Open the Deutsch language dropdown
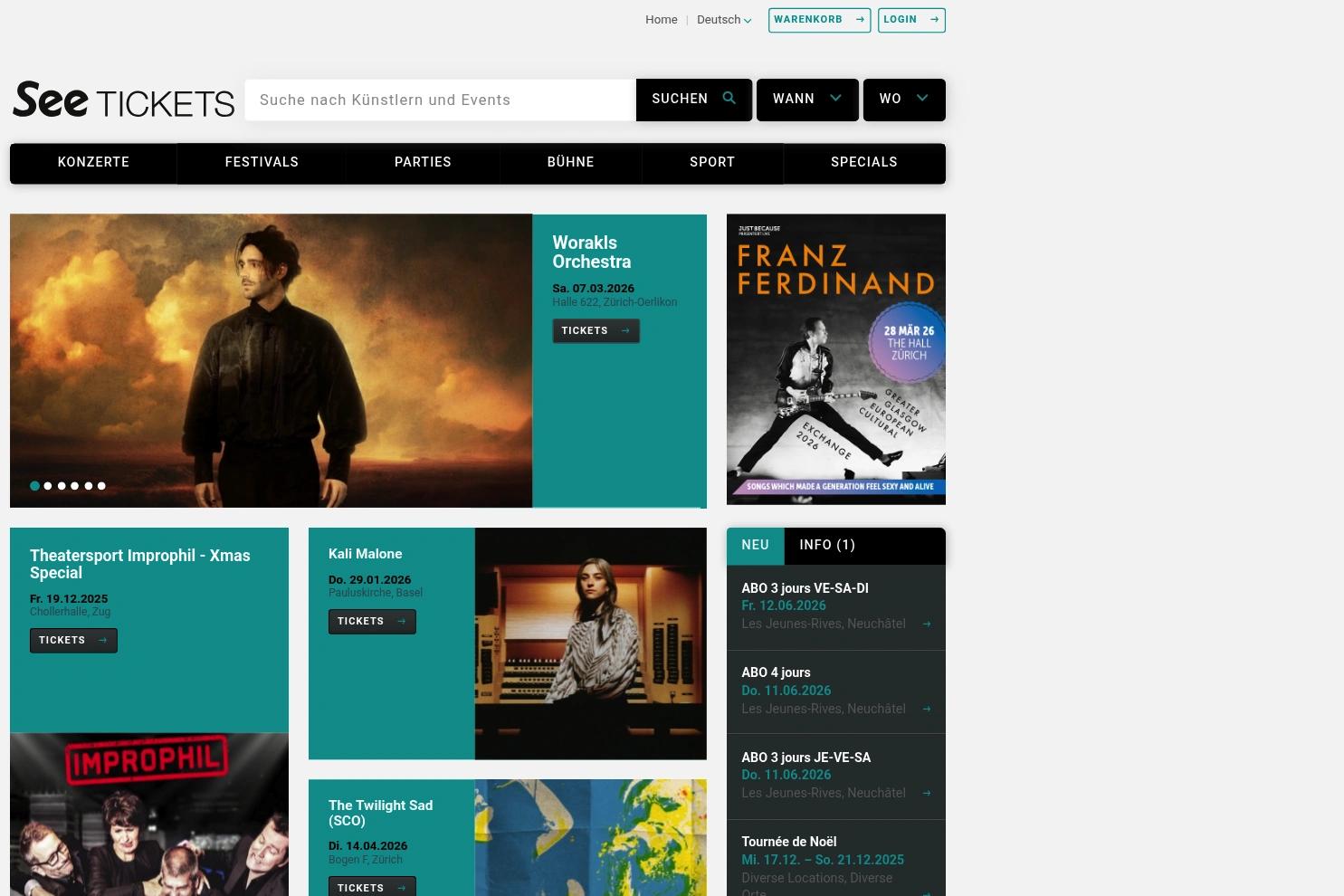The image size is (1344, 896). (x=724, y=20)
